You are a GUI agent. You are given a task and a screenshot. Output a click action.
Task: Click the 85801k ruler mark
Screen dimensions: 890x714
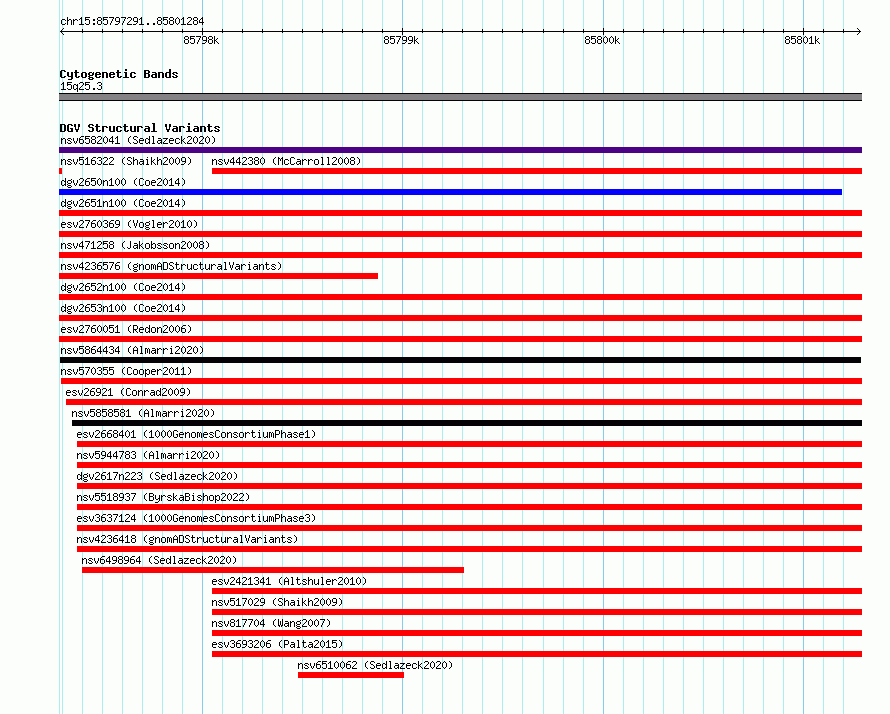(x=802, y=40)
